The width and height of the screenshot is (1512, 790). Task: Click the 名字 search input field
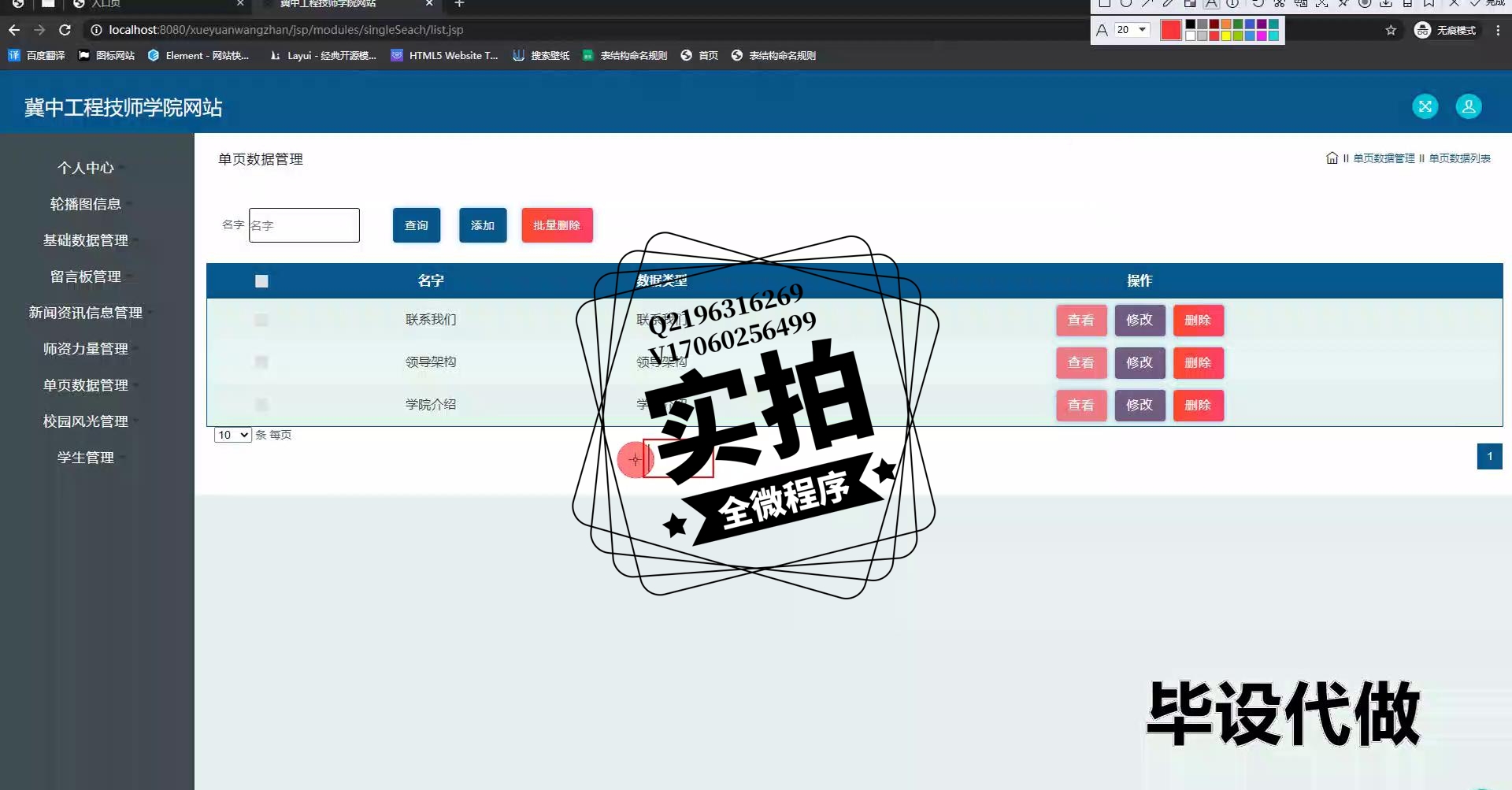click(304, 225)
